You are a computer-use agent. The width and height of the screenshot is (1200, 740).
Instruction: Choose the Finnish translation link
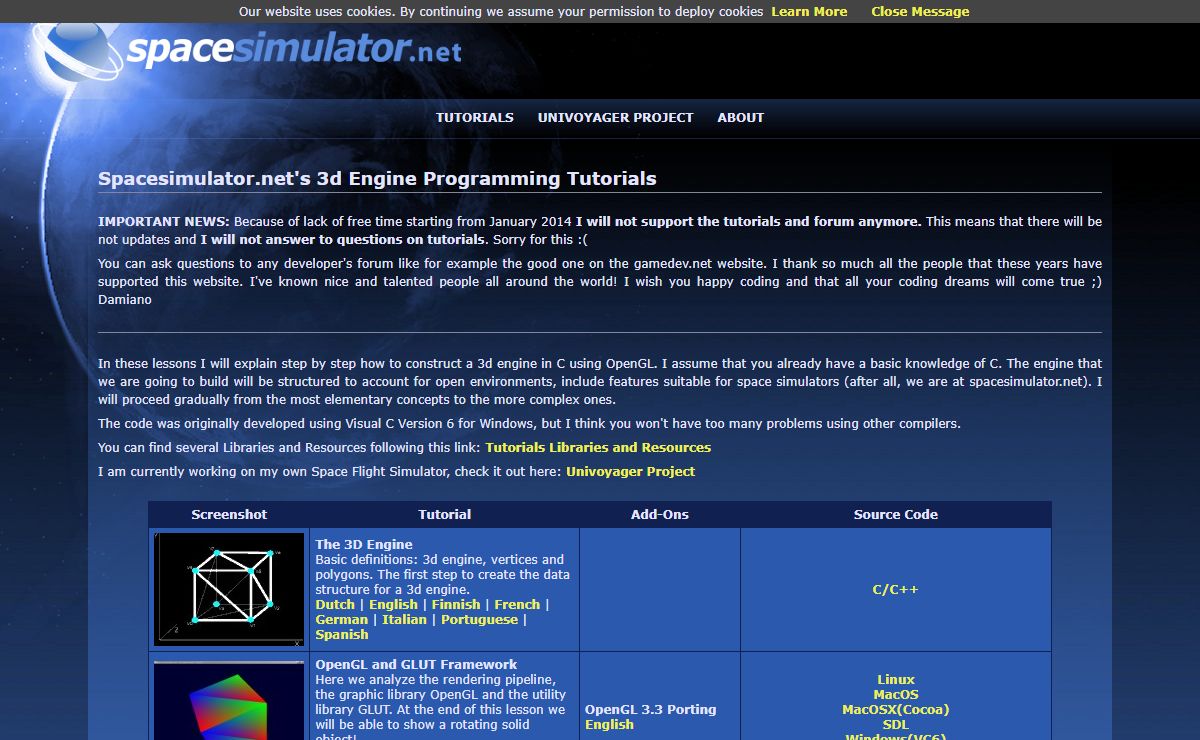tap(457, 605)
